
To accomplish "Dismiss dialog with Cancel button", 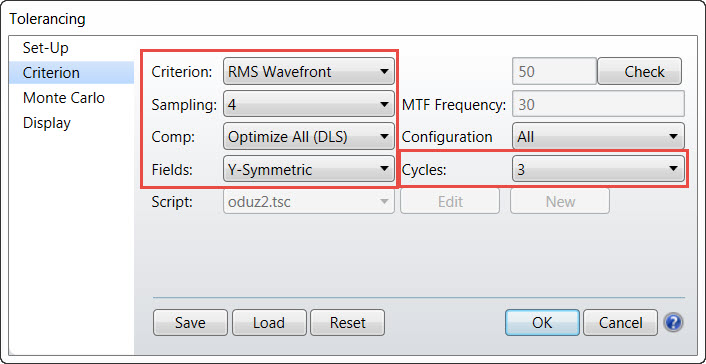I will click(x=620, y=323).
